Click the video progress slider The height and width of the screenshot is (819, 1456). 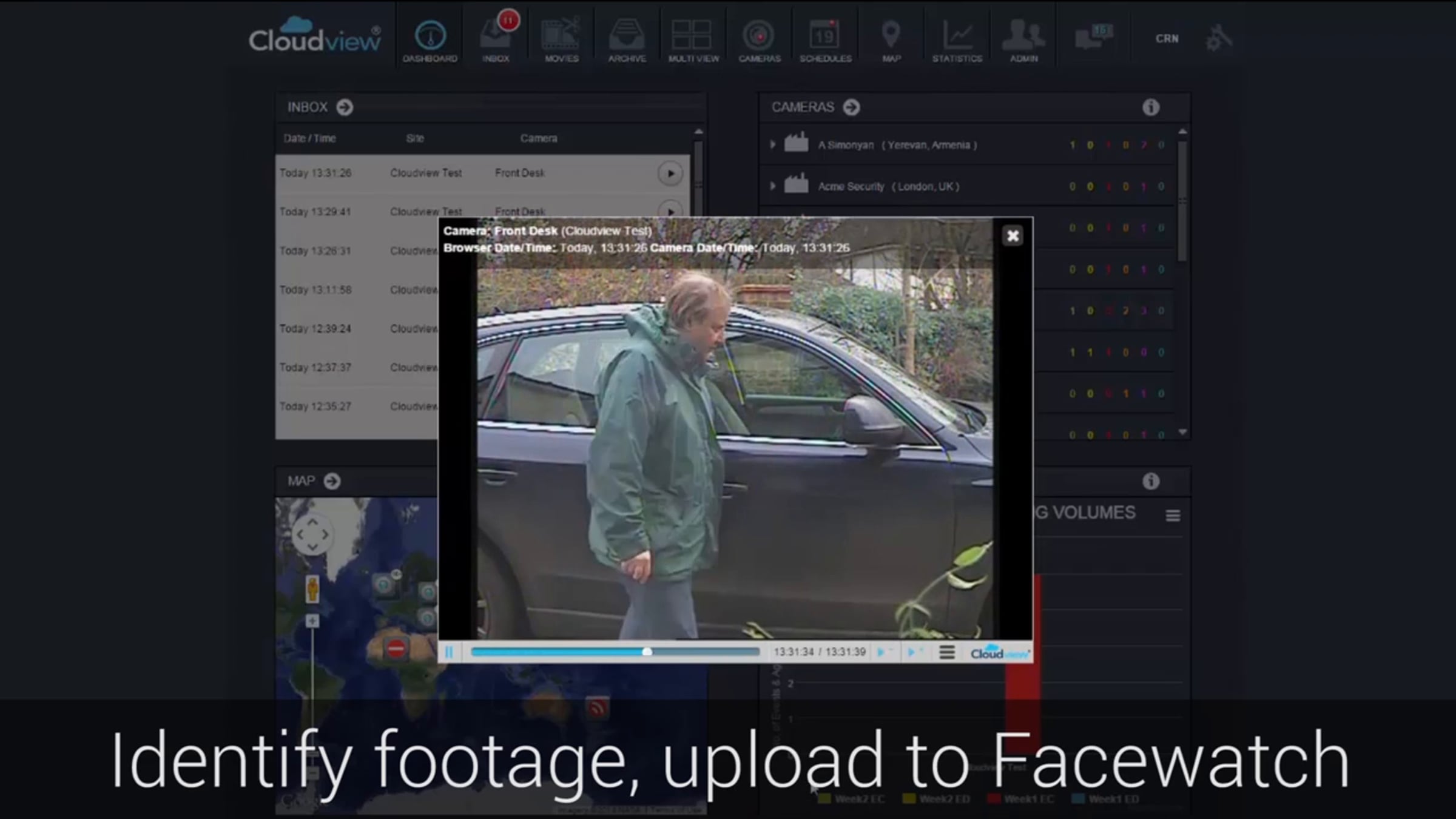[647, 652]
